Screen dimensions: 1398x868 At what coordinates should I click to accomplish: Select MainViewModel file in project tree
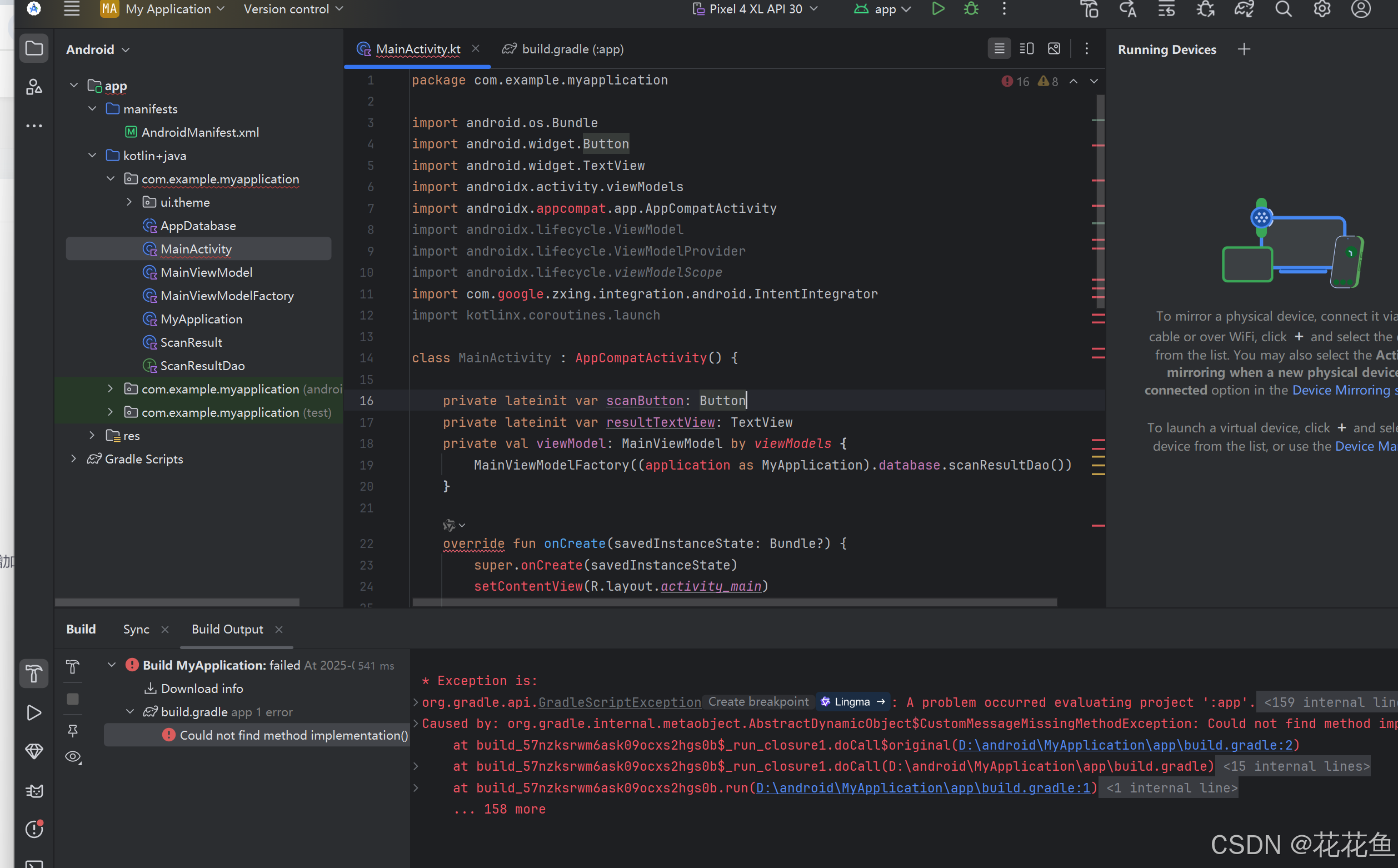coord(206,272)
